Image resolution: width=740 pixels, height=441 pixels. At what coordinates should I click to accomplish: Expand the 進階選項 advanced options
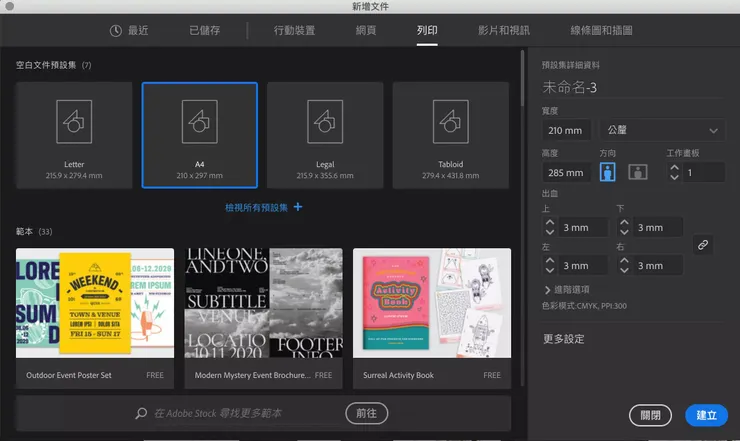[567, 289]
